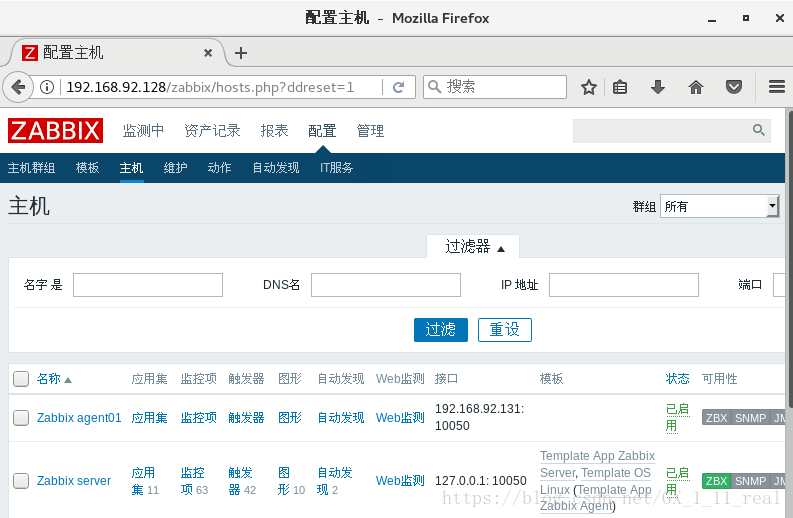Click the DNS名 filter input field
This screenshot has height=518, width=793.
point(386,285)
